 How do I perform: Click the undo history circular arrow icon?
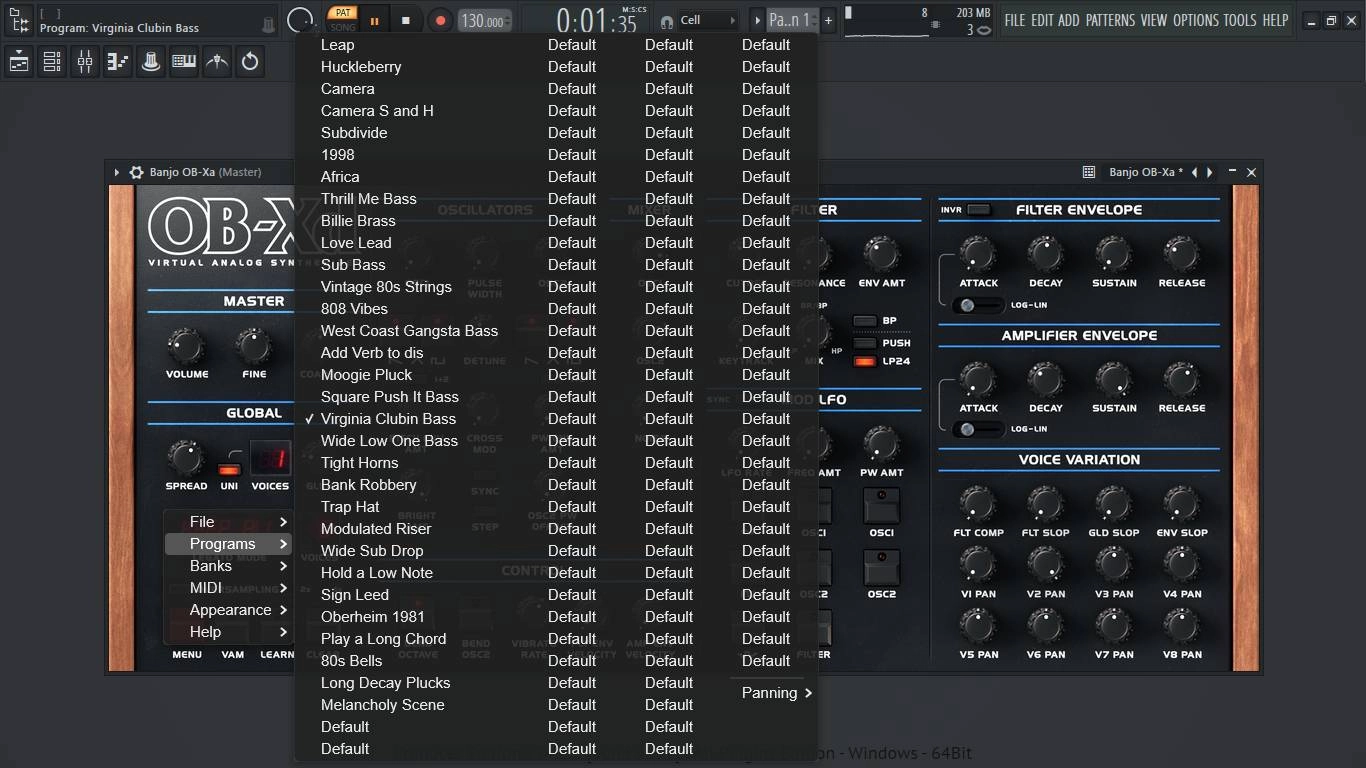click(250, 62)
